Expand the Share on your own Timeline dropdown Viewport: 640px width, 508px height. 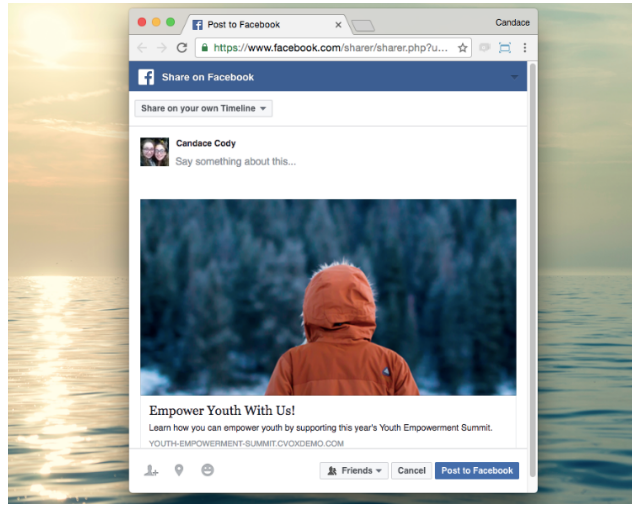click(203, 109)
